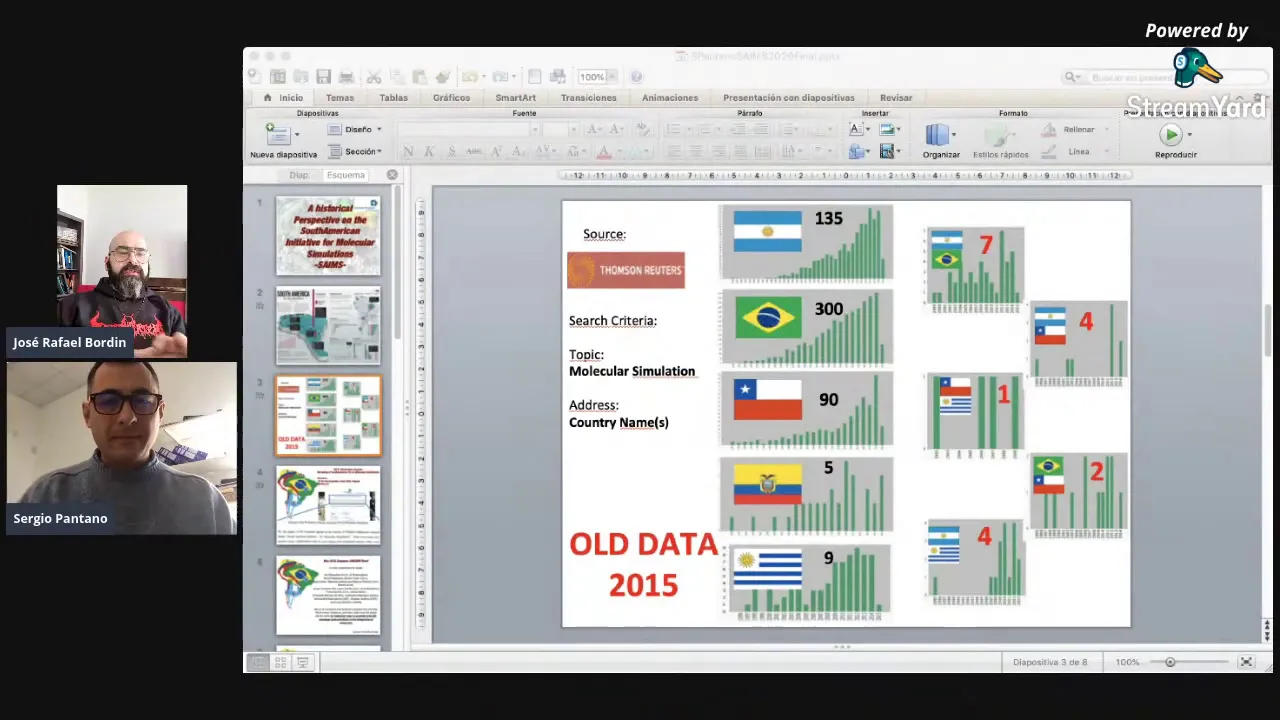The image size is (1280, 720).
Task: Switch to Esquema pane tab
Action: (x=346, y=175)
